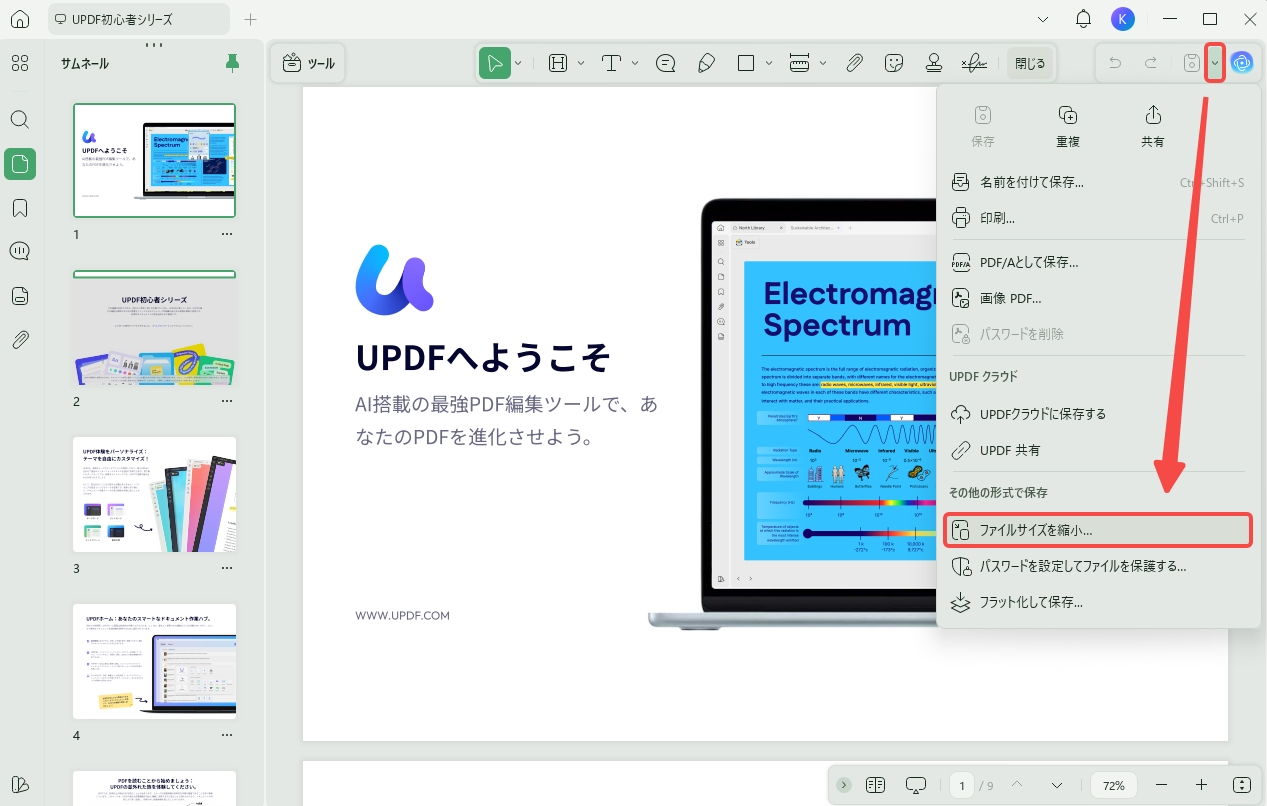Expand the selection tool dropdown arrow
This screenshot has width=1267, height=806.
point(518,63)
